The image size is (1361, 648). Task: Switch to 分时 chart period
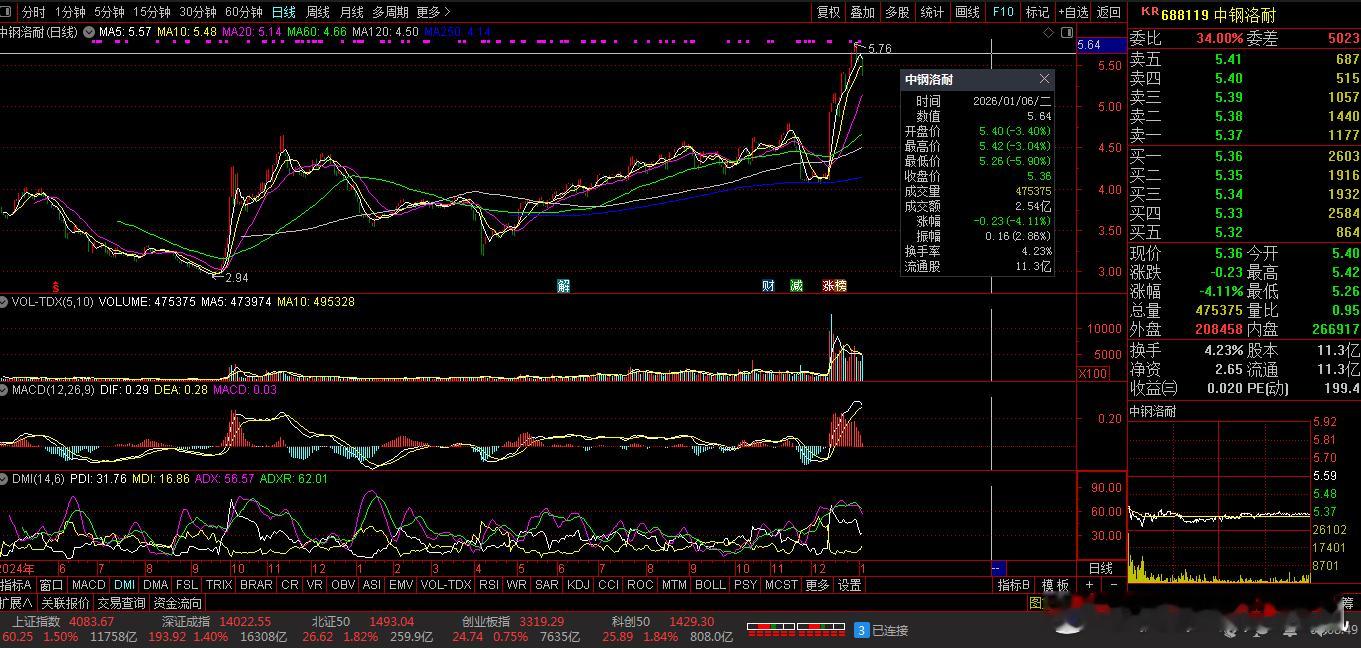pos(33,12)
